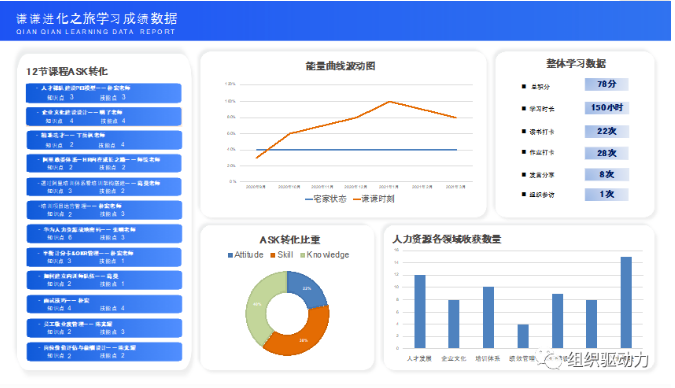Open the last course card in the list

coord(104,352)
